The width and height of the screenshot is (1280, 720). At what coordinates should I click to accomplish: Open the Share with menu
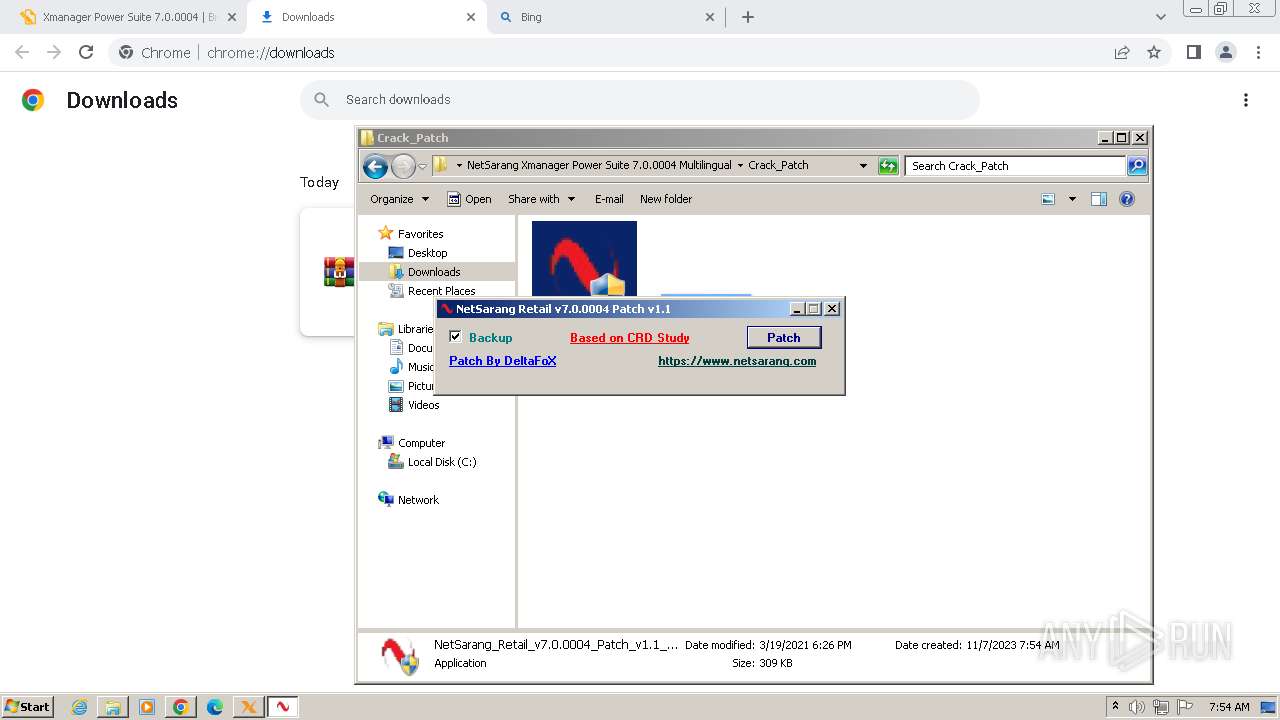541,199
